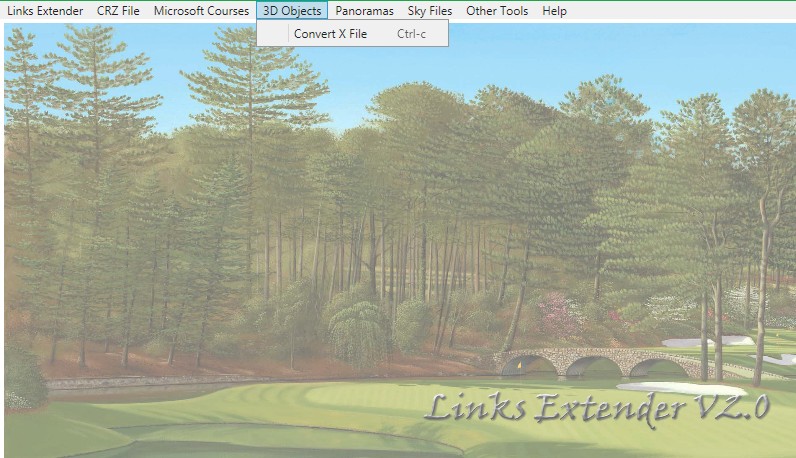Open the CRZ File menu
This screenshot has height=458, width=796.
(x=118, y=11)
